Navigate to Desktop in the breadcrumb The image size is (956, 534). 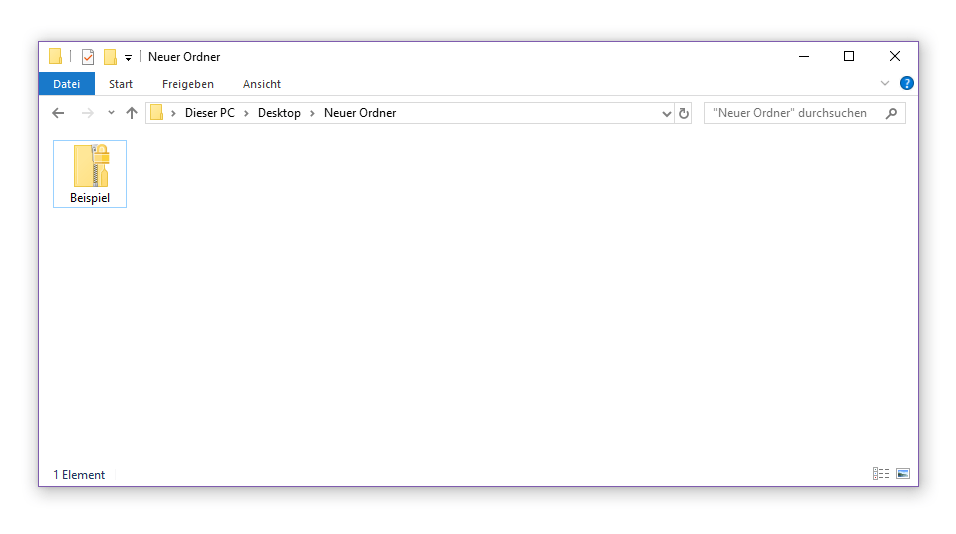[x=279, y=113]
